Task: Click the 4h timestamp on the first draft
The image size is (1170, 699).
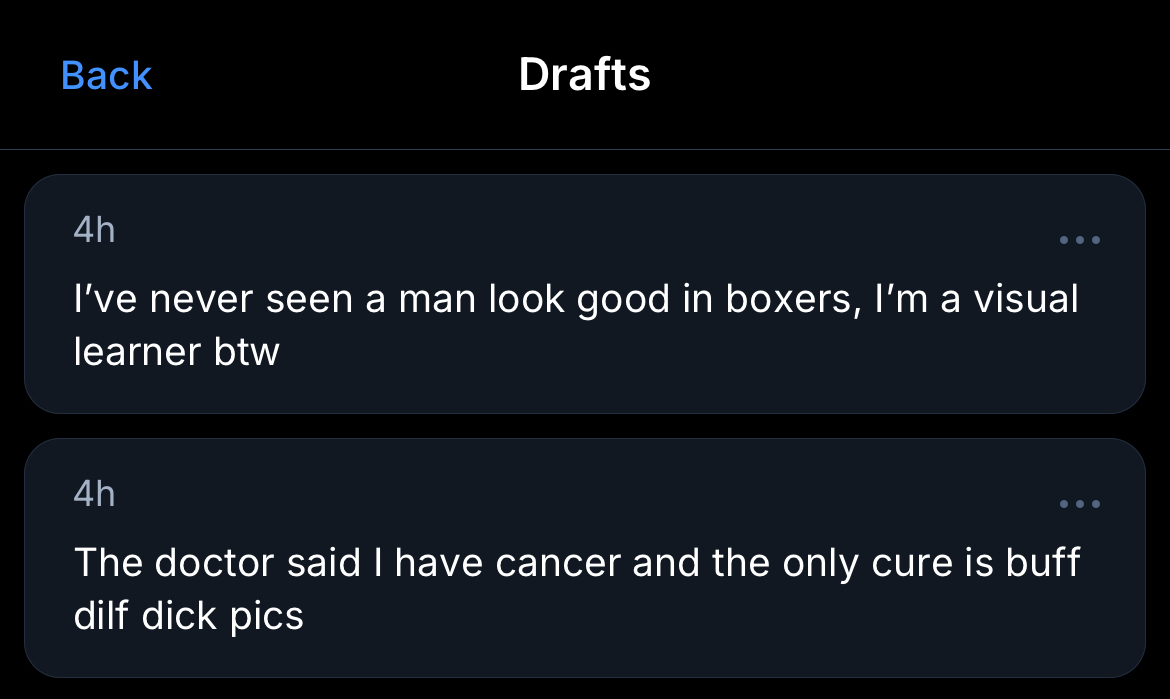Action: point(94,231)
